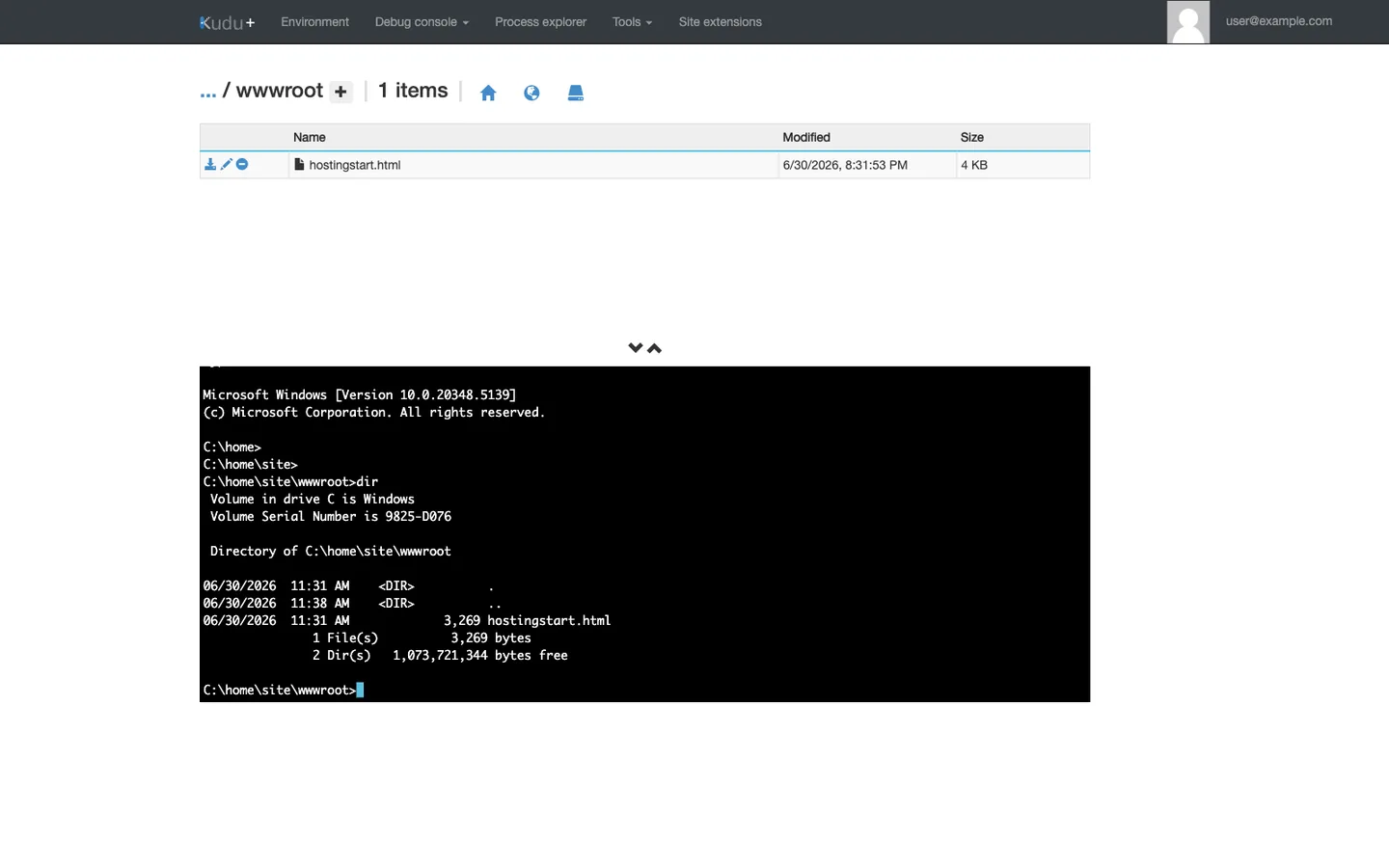Click the system drive icon
The height and width of the screenshot is (868, 1389).
pos(576,93)
